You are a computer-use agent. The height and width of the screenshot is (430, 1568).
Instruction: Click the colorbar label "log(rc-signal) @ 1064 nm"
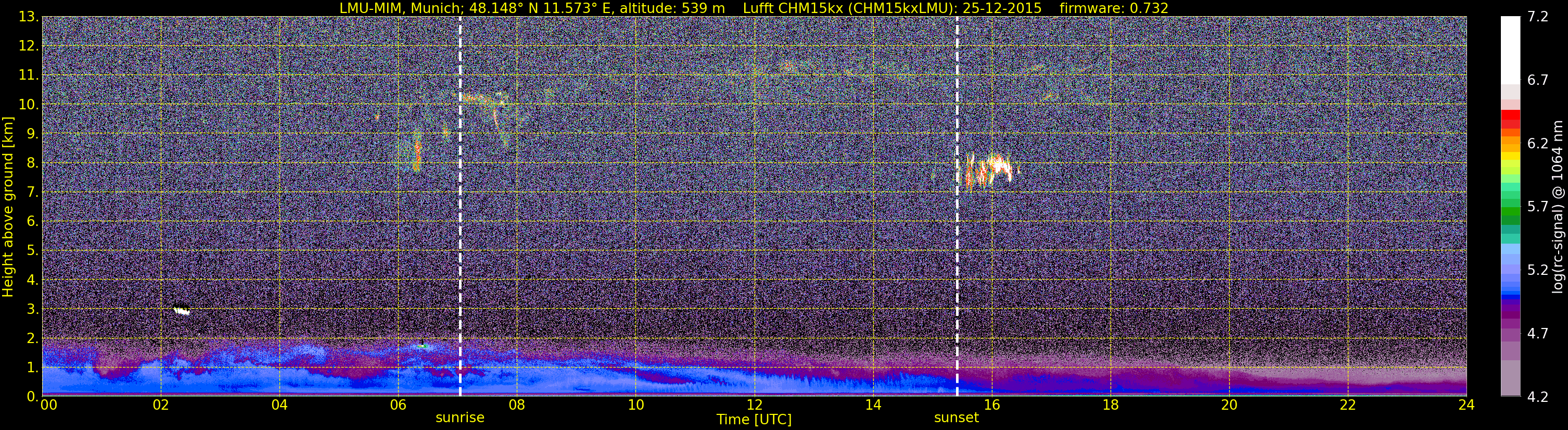point(1558,207)
